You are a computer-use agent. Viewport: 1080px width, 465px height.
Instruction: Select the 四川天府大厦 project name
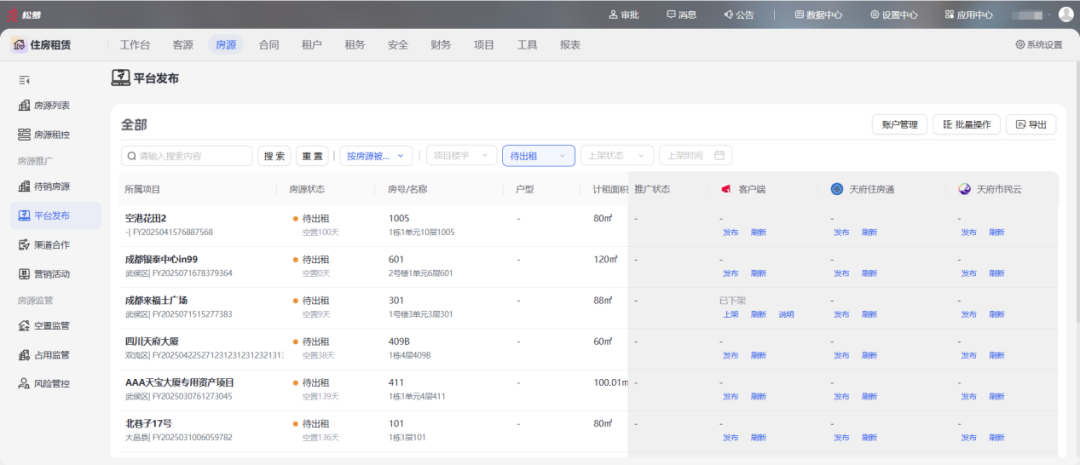[152, 341]
